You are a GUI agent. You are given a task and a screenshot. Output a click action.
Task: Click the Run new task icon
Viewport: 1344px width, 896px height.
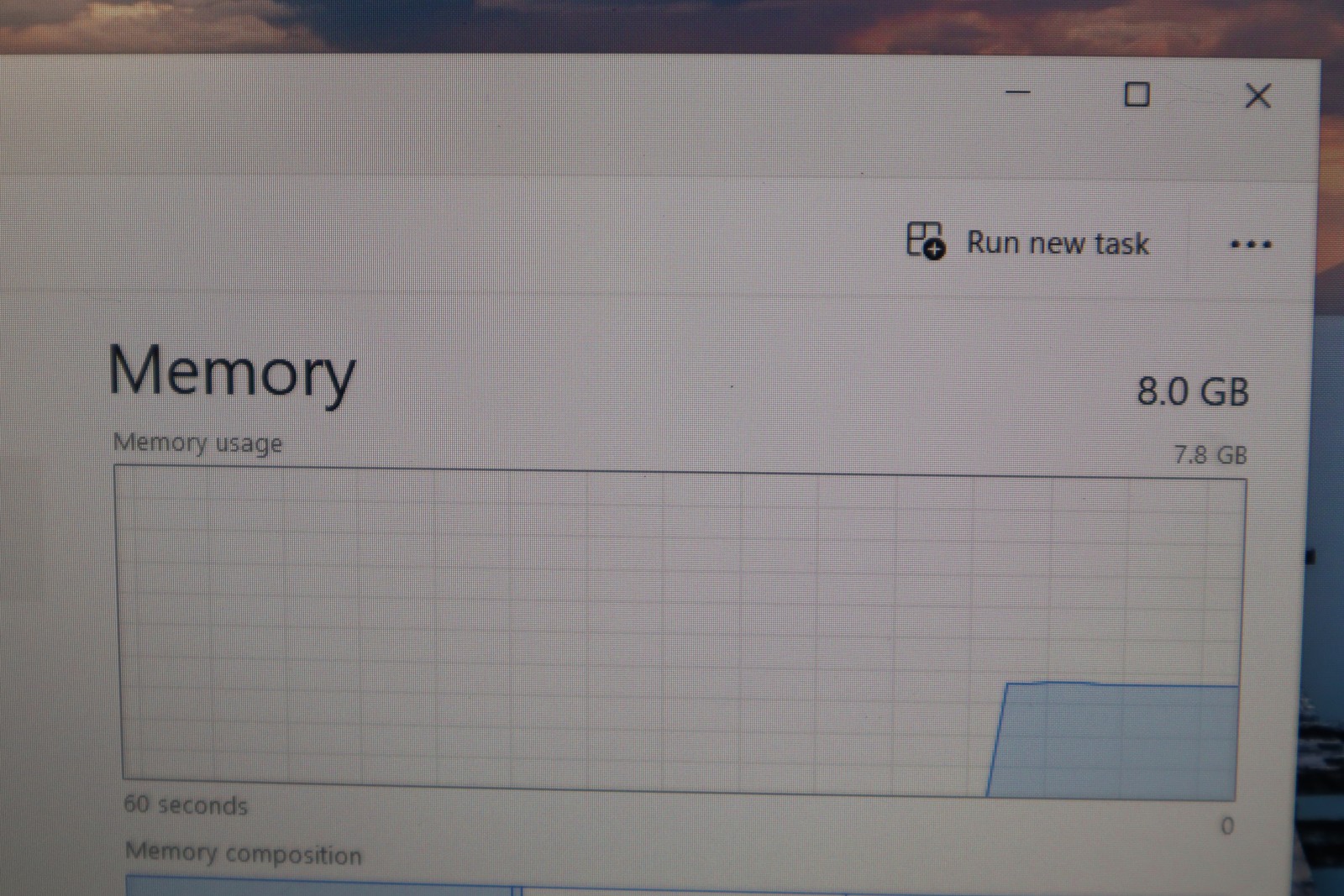coord(926,241)
